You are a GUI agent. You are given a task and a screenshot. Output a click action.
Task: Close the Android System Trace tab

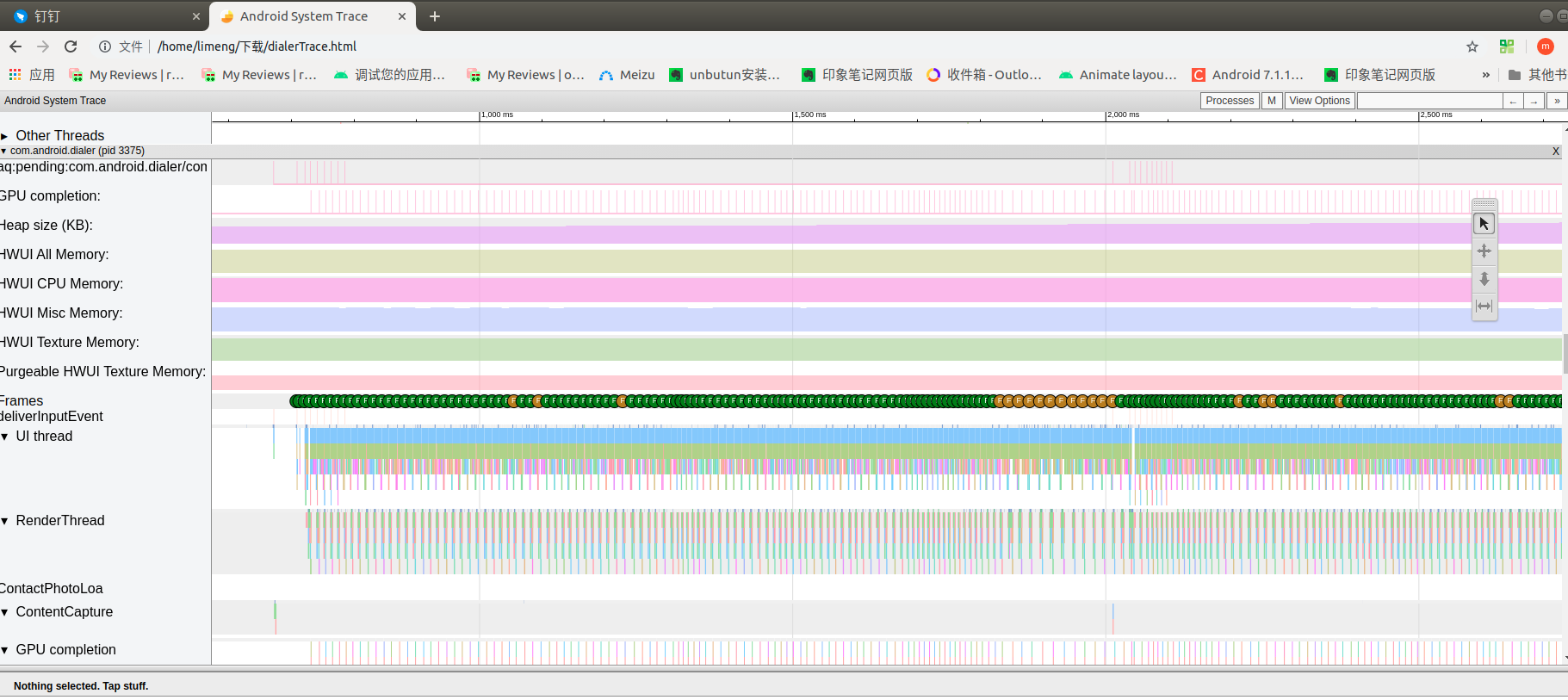(x=402, y=16)
